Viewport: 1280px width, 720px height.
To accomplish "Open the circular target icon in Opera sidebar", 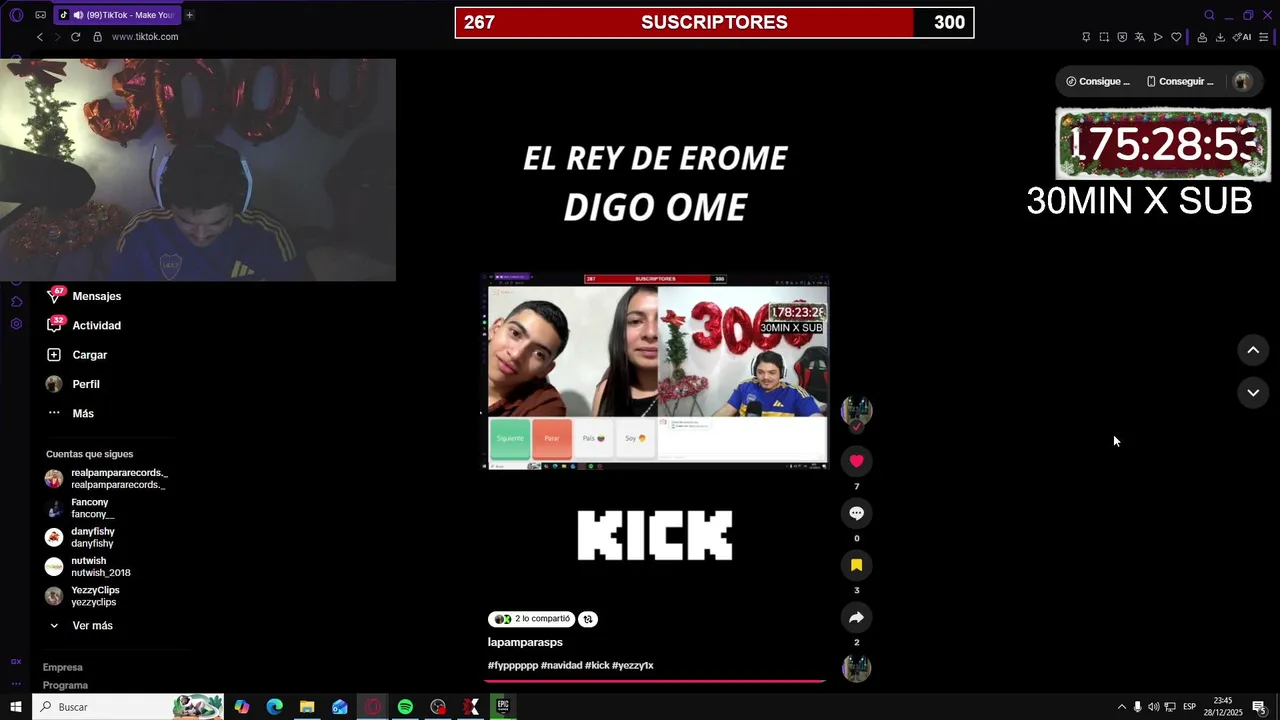I will tap(16, 324).
